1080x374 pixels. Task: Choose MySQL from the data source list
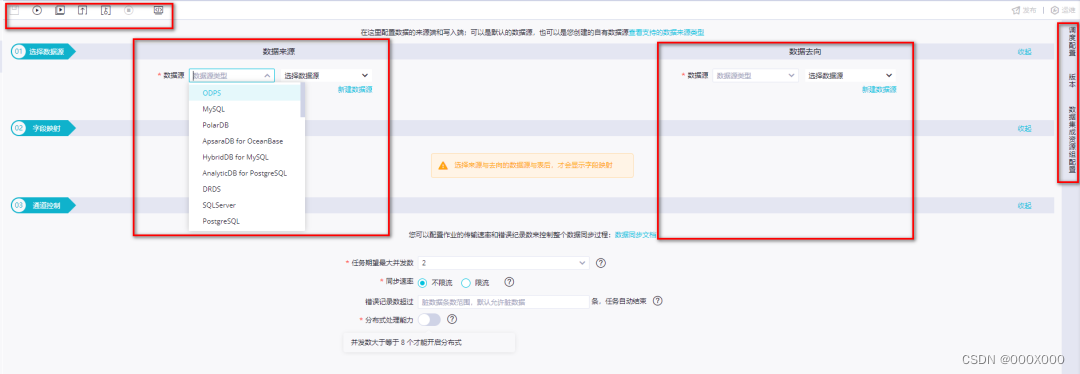coord(245,109)
